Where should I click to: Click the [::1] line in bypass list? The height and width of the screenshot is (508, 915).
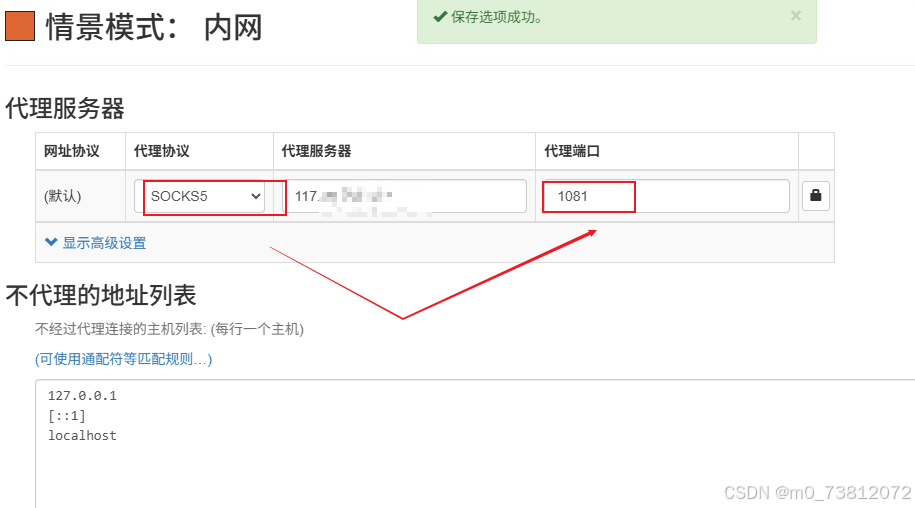click(67, 416)
